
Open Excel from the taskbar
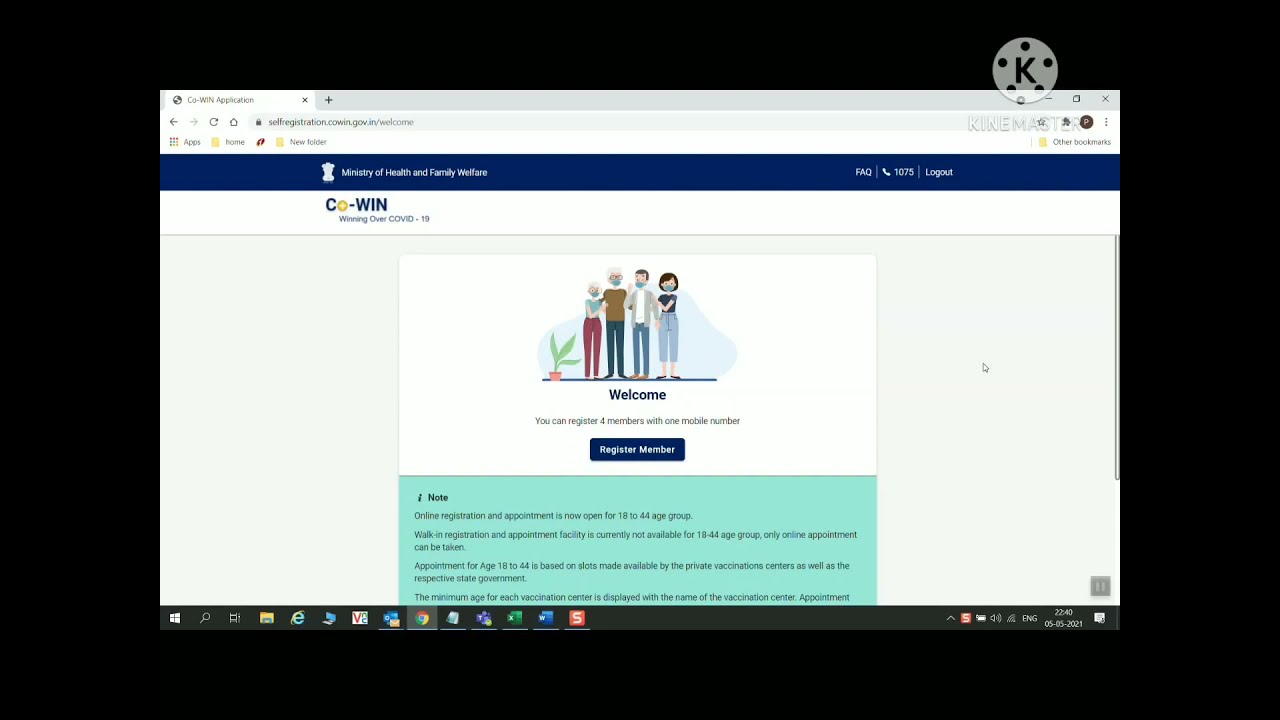(515, 618)
